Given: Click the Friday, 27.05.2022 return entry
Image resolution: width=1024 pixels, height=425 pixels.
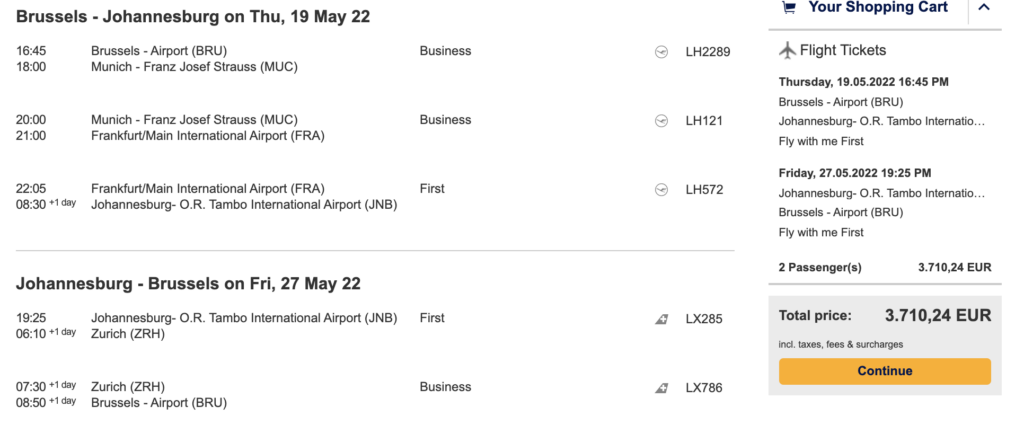Looking at the screenshot, I should coord(854,173).
